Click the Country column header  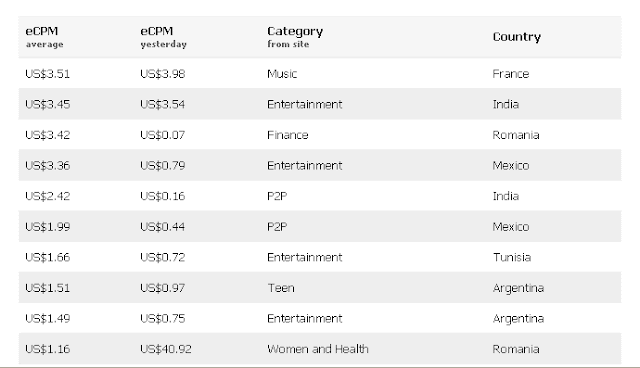pyautogui.click(x=517, y=37)
